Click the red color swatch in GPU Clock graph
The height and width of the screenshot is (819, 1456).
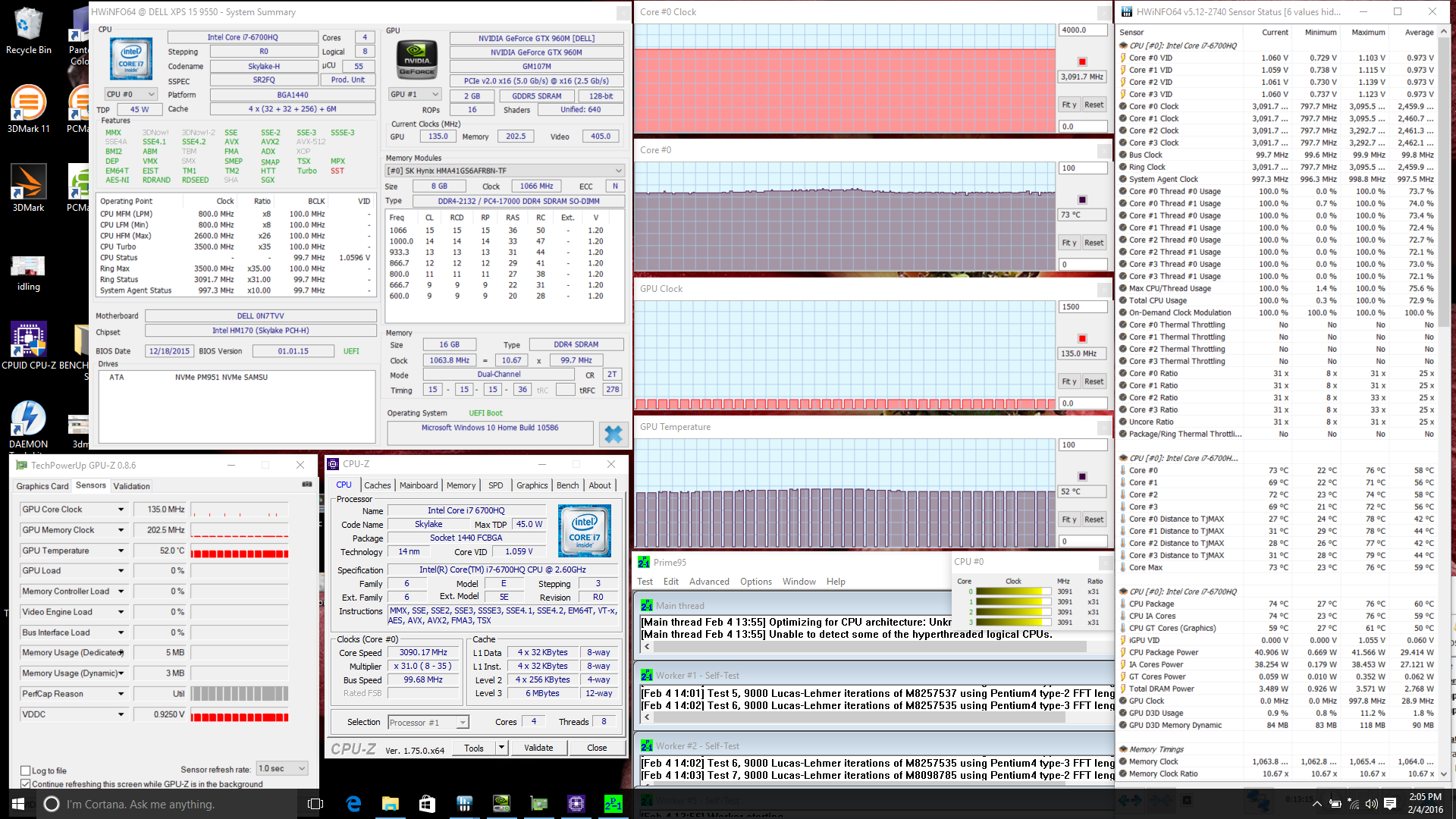tap(1082, 338)
